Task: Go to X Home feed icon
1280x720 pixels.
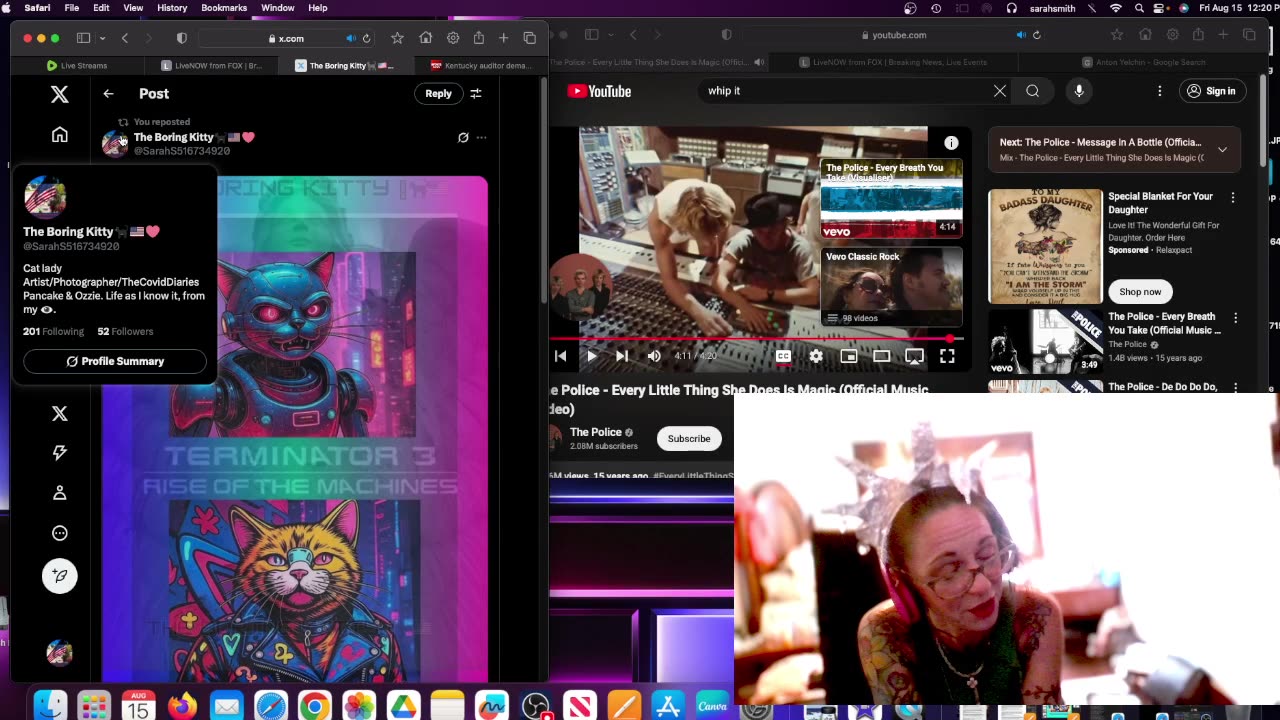Action: pos(60,134)
